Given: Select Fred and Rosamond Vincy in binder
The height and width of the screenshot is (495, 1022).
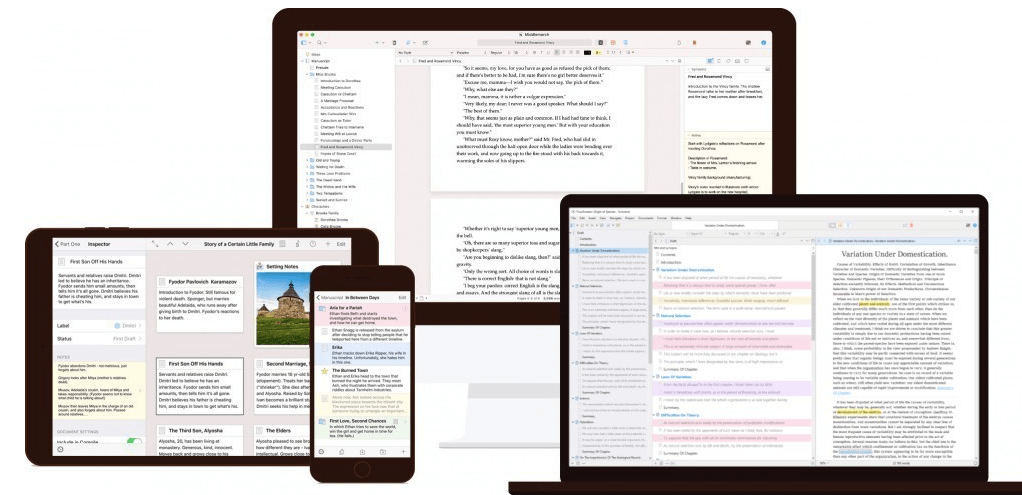Looking at the screenshot, I should pos(346,147).
